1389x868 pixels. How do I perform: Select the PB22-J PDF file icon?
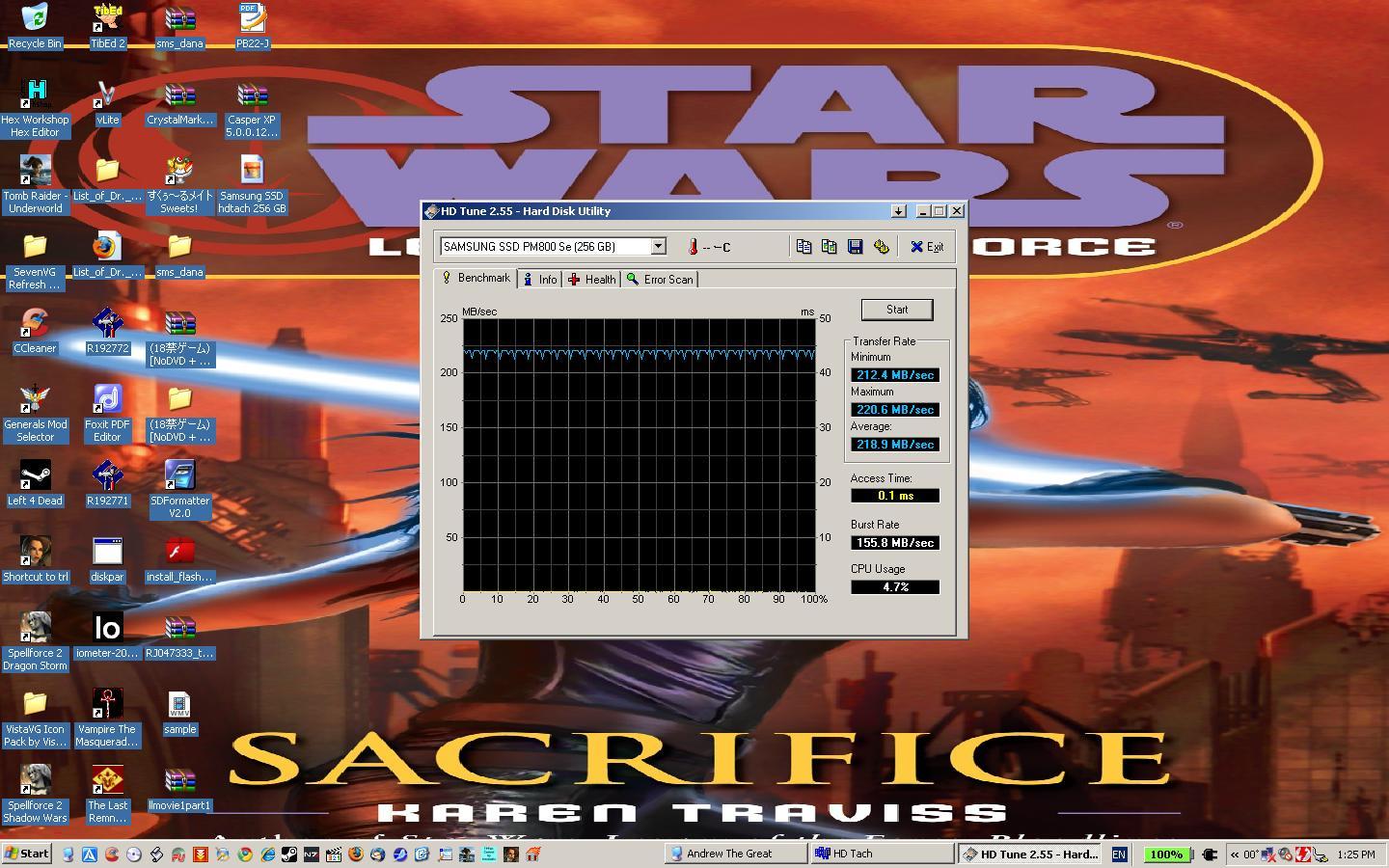tap(252, 26)
